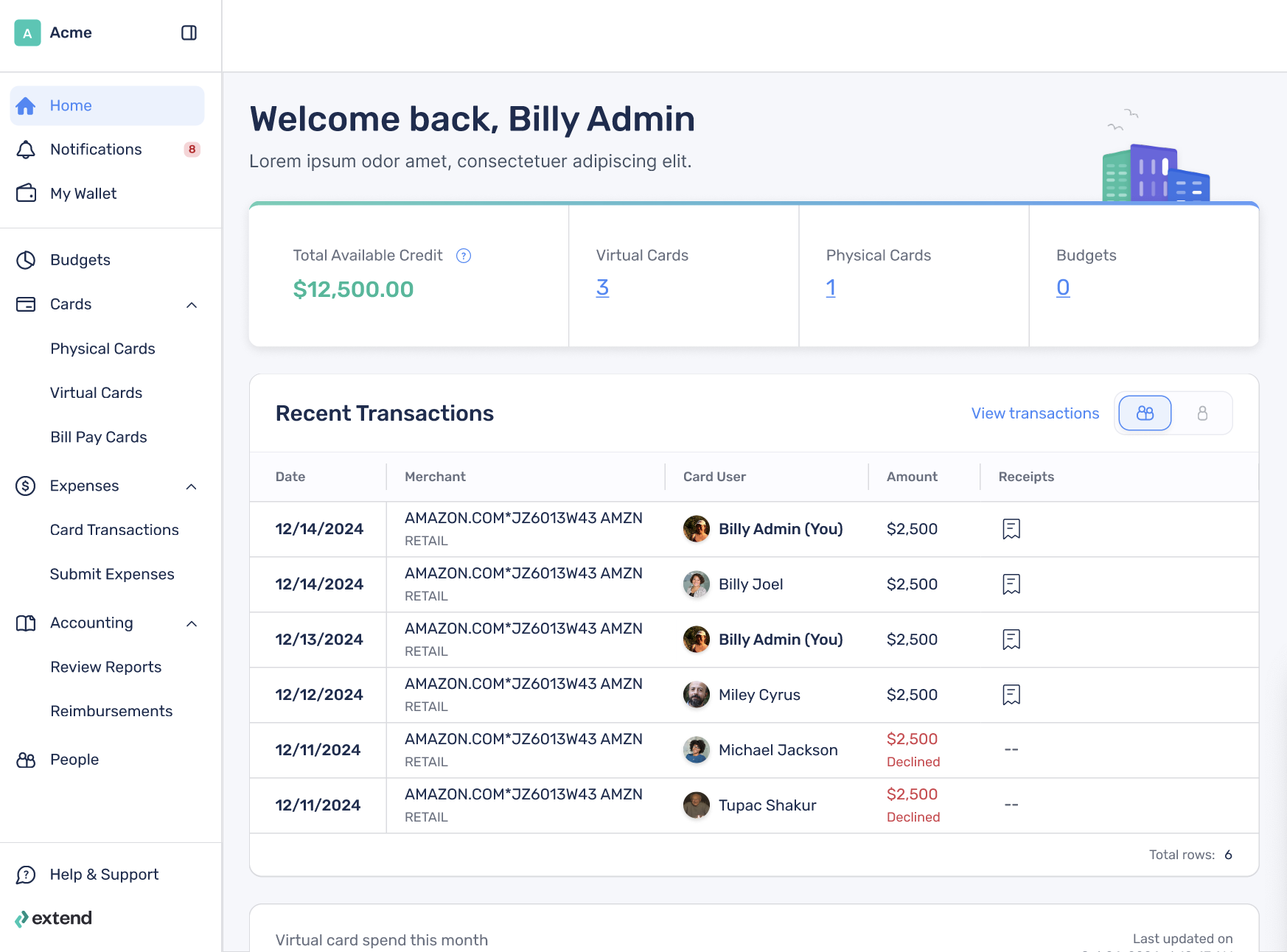Open Submit Expenses submenu item
The height and width of the screenshot is (952, 1287).
(x=112, y=574)
